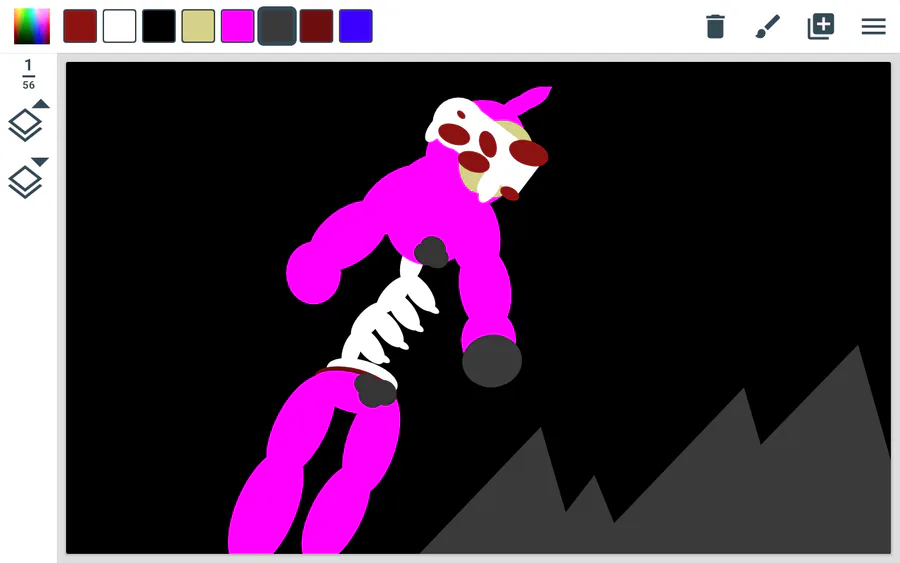Select the dark gray color swatch

pos(277,26)
